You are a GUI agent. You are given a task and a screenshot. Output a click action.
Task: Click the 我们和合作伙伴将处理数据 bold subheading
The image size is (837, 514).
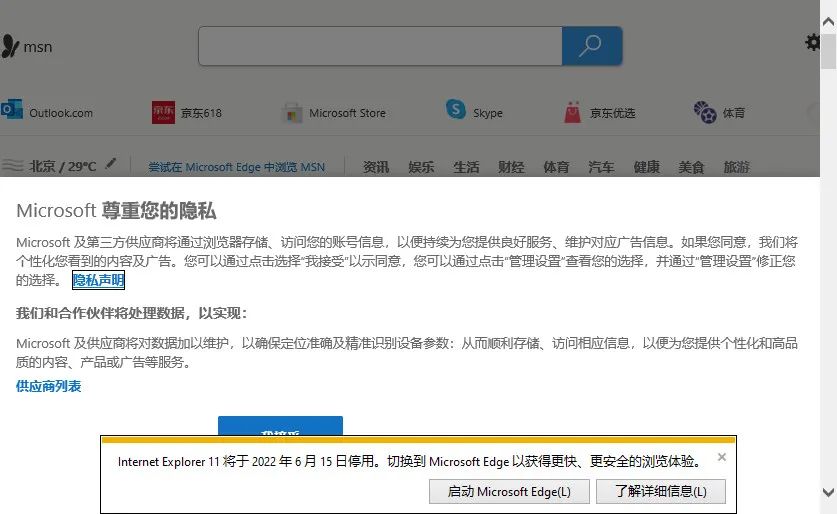click(131, 313)
